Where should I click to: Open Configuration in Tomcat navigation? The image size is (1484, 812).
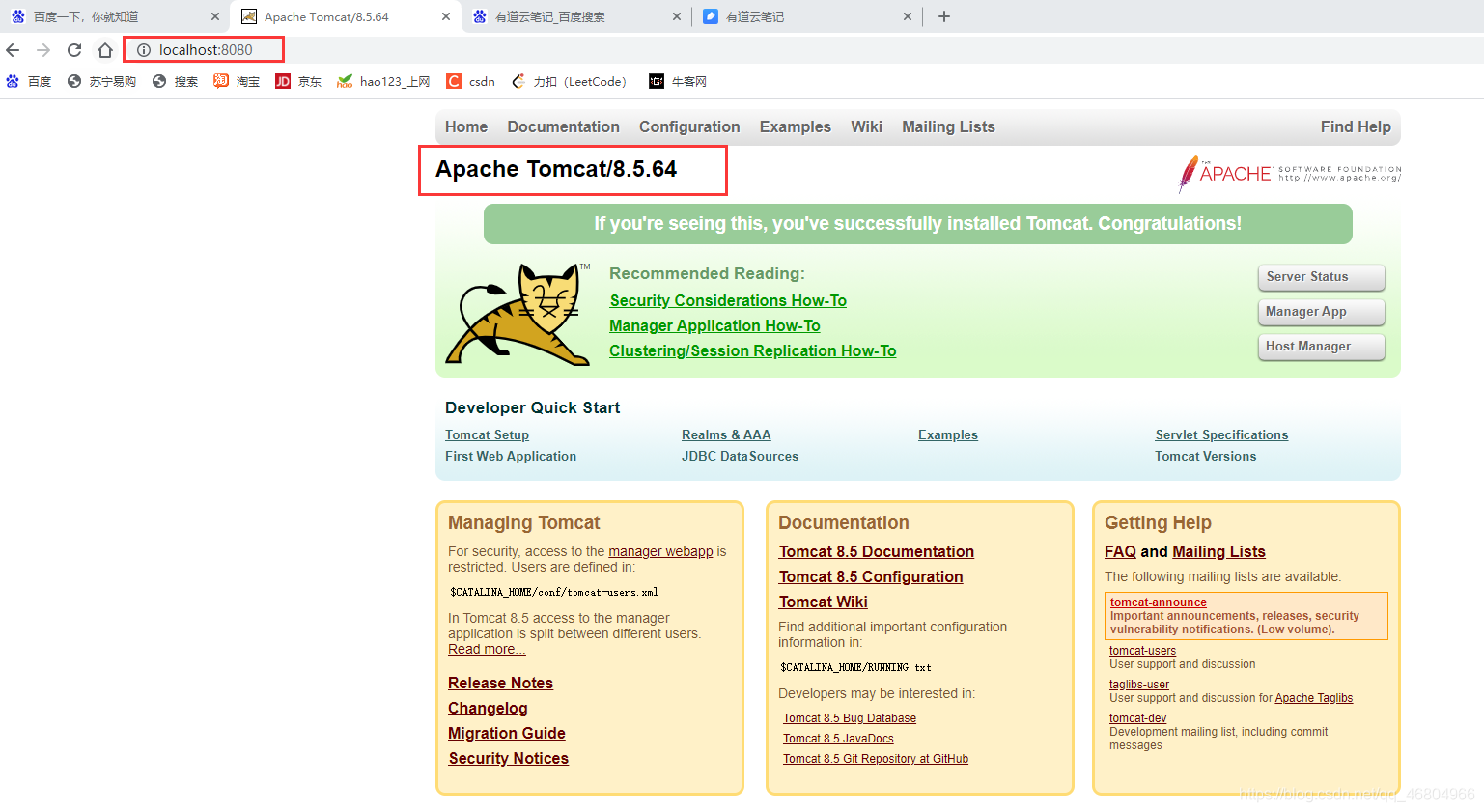coord(689,126)
